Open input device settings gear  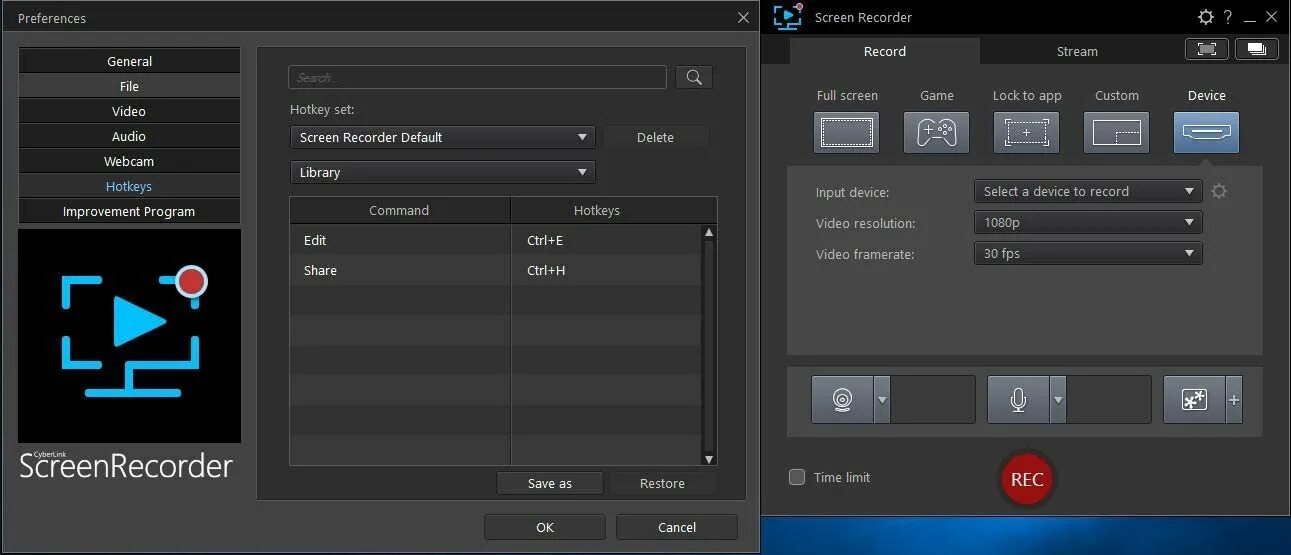1219,191
